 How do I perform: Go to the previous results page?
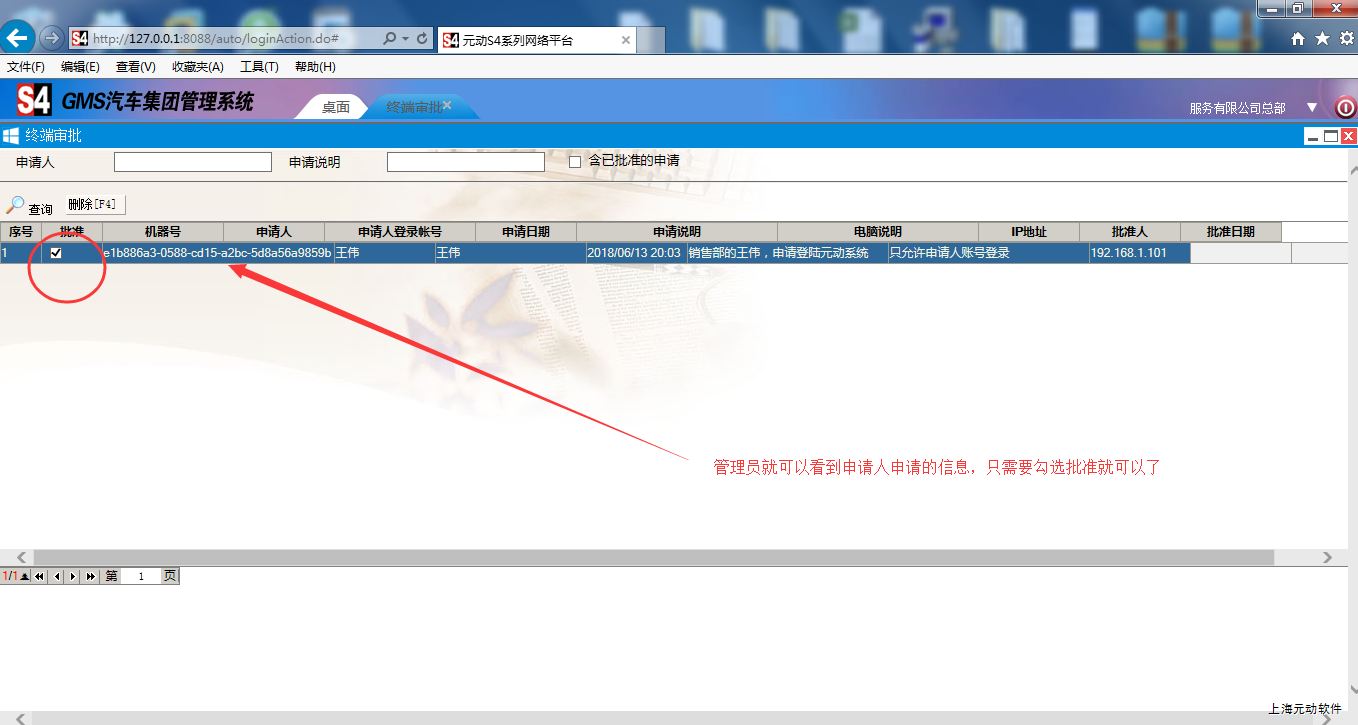(57, 577)
